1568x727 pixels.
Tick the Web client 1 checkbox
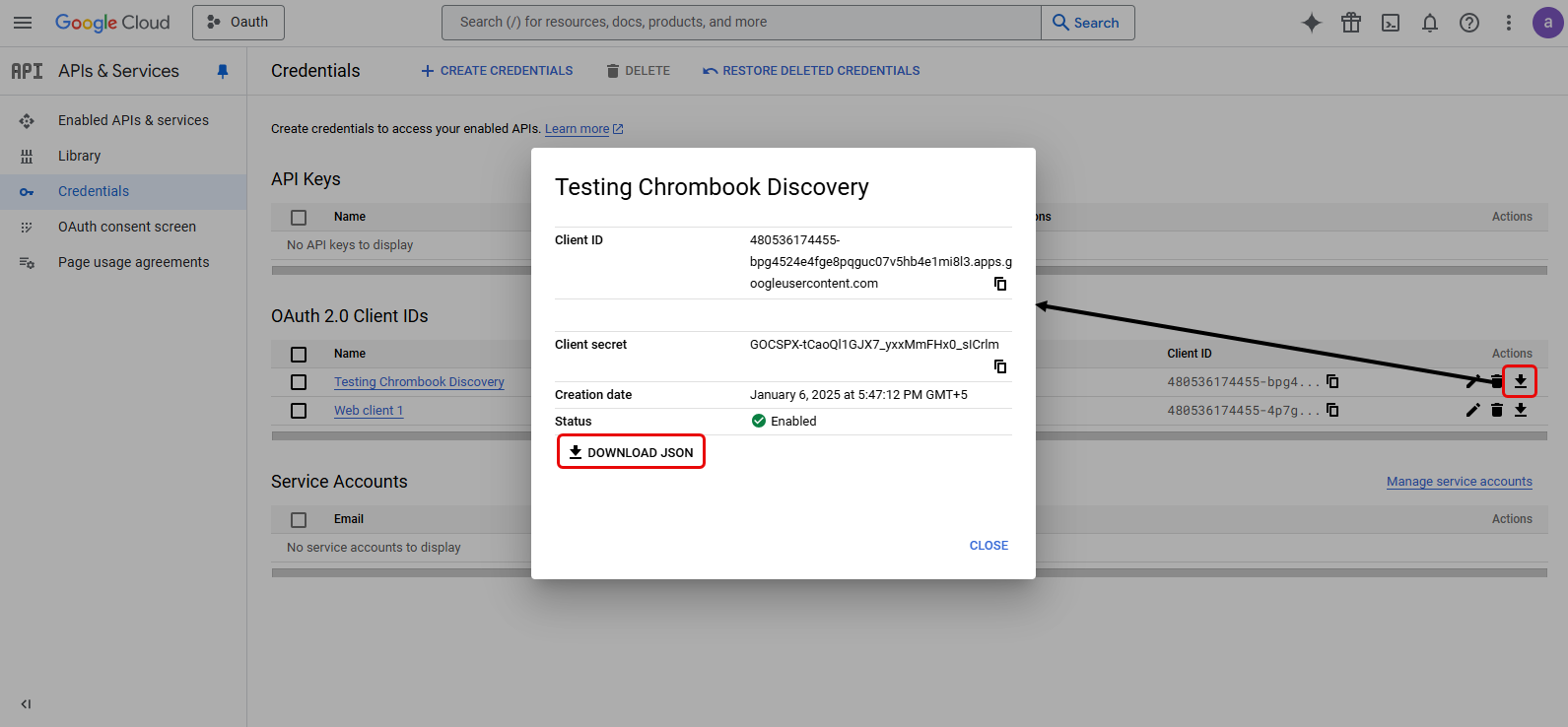point(299,411)
